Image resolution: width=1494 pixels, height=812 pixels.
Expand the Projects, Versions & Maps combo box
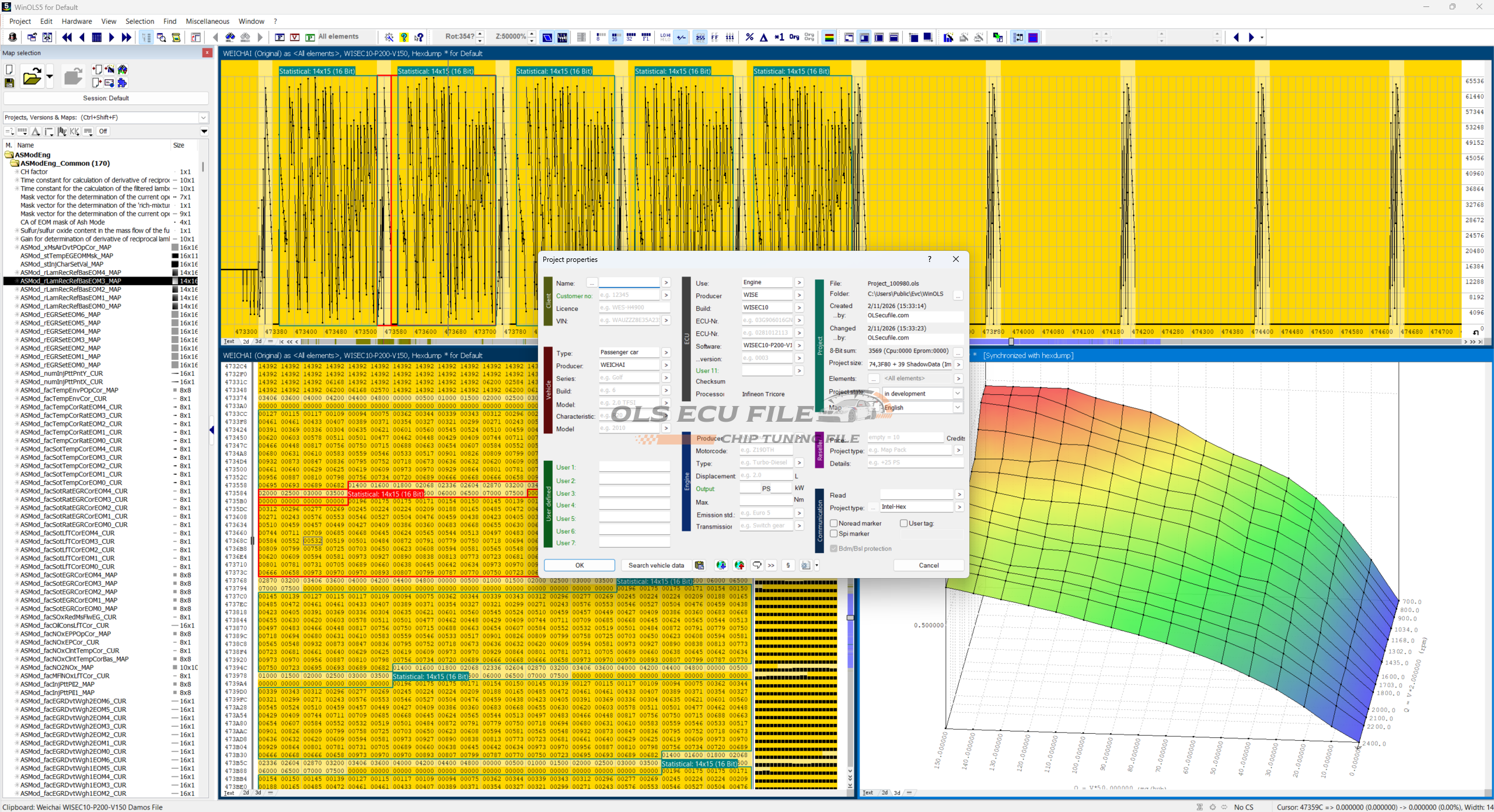click(203, 118)
